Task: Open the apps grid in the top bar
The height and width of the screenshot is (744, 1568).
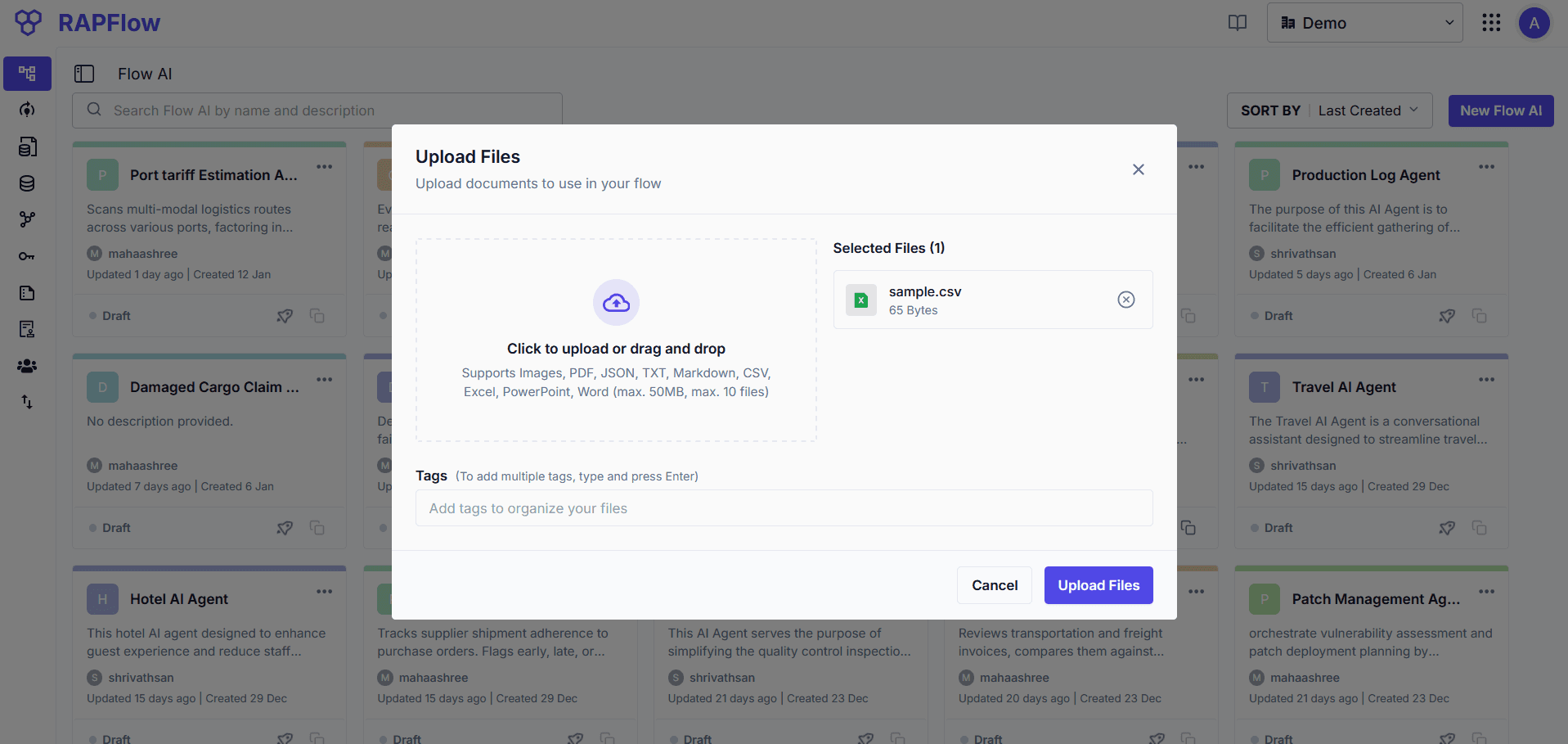Action: 1491,23
